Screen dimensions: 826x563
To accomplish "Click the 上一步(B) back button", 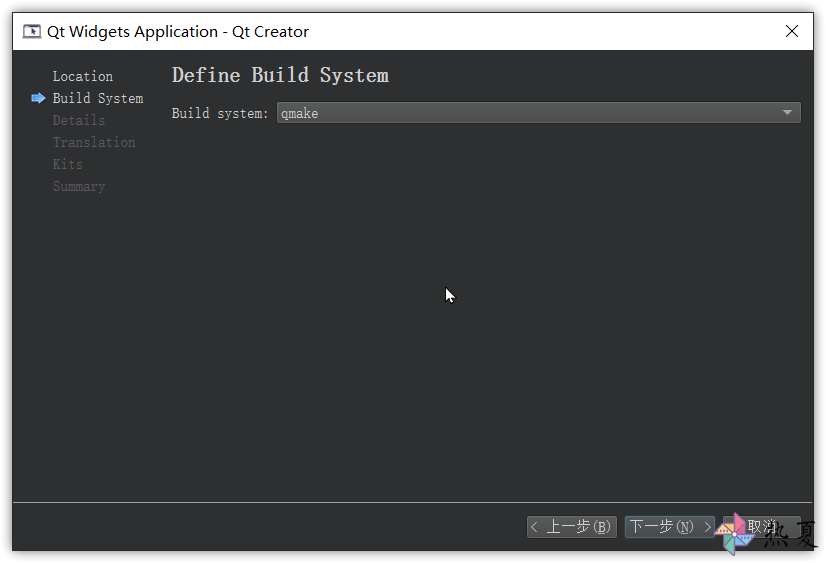I will click(x=572, y=527).
